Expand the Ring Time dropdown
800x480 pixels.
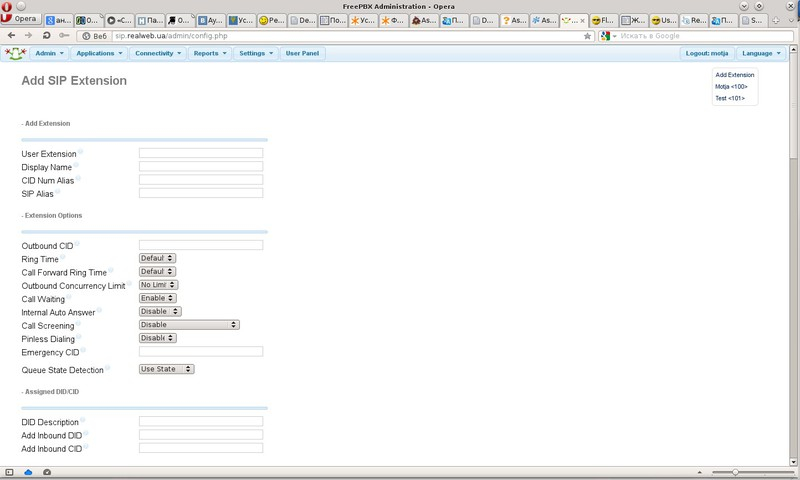pos(157,258)
